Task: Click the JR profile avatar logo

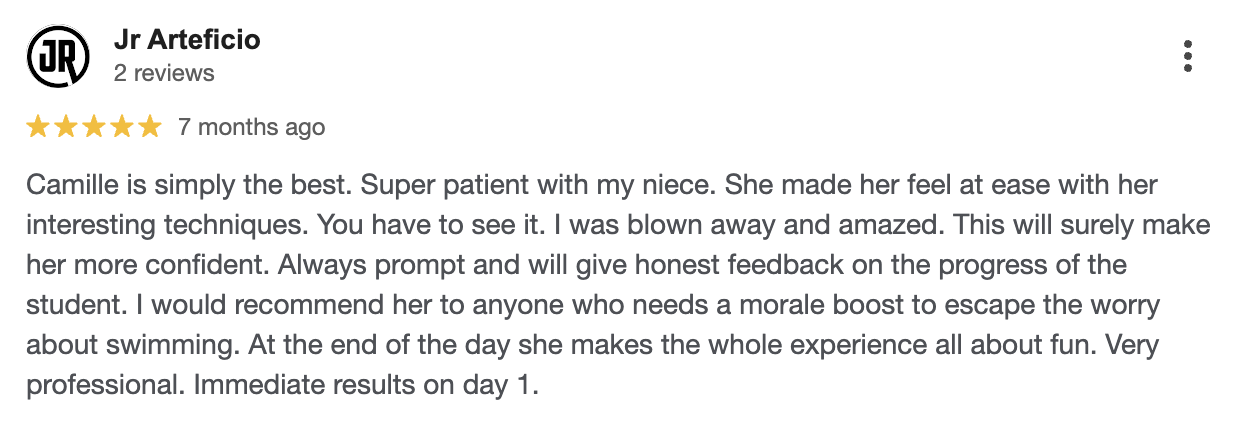Action: click(56, 57)
